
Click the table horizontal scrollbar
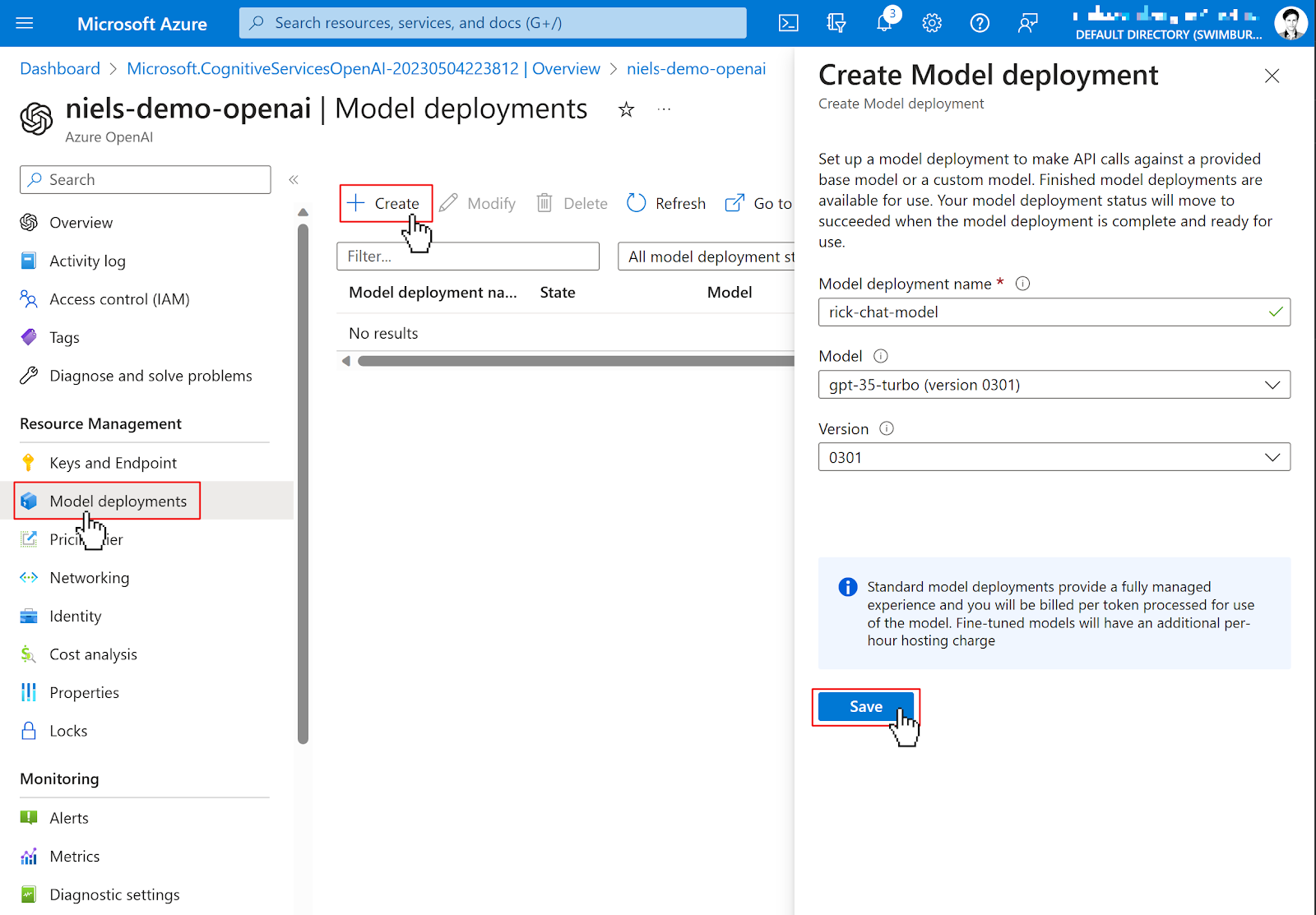click(x=576, y=361)
